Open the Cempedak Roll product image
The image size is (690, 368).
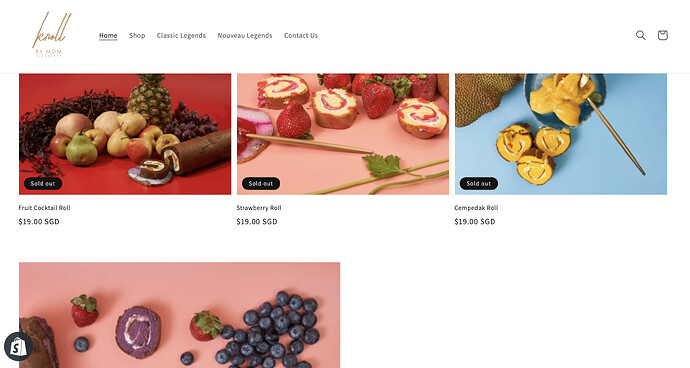[x=561, y=134]
